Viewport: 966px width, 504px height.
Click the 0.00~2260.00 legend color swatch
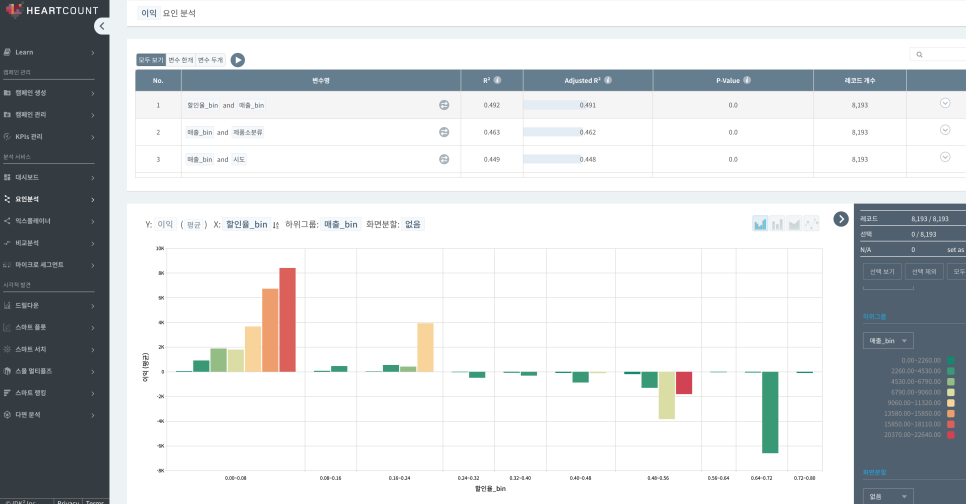(x=951, y=360)
